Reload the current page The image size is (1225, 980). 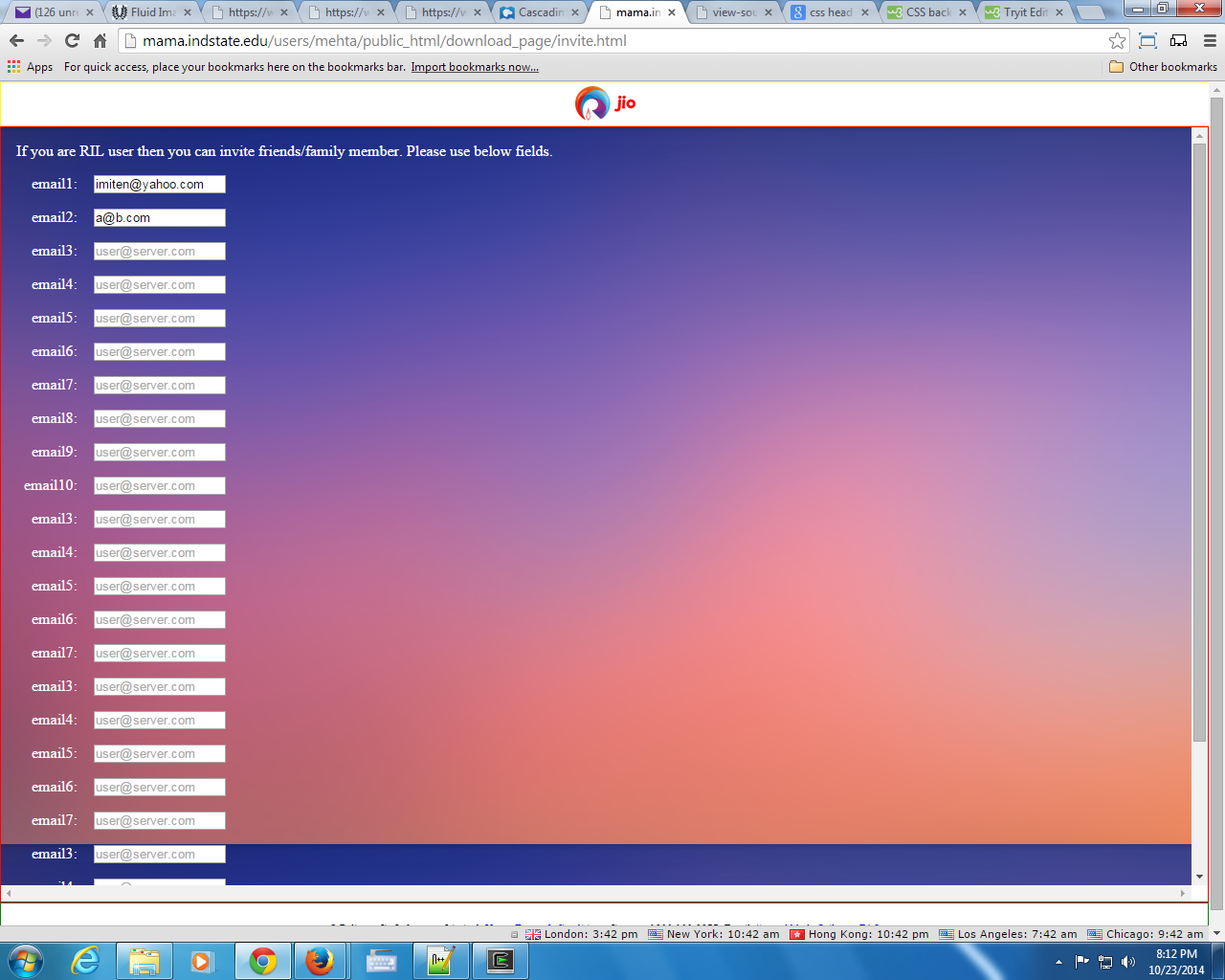[72, 41]
